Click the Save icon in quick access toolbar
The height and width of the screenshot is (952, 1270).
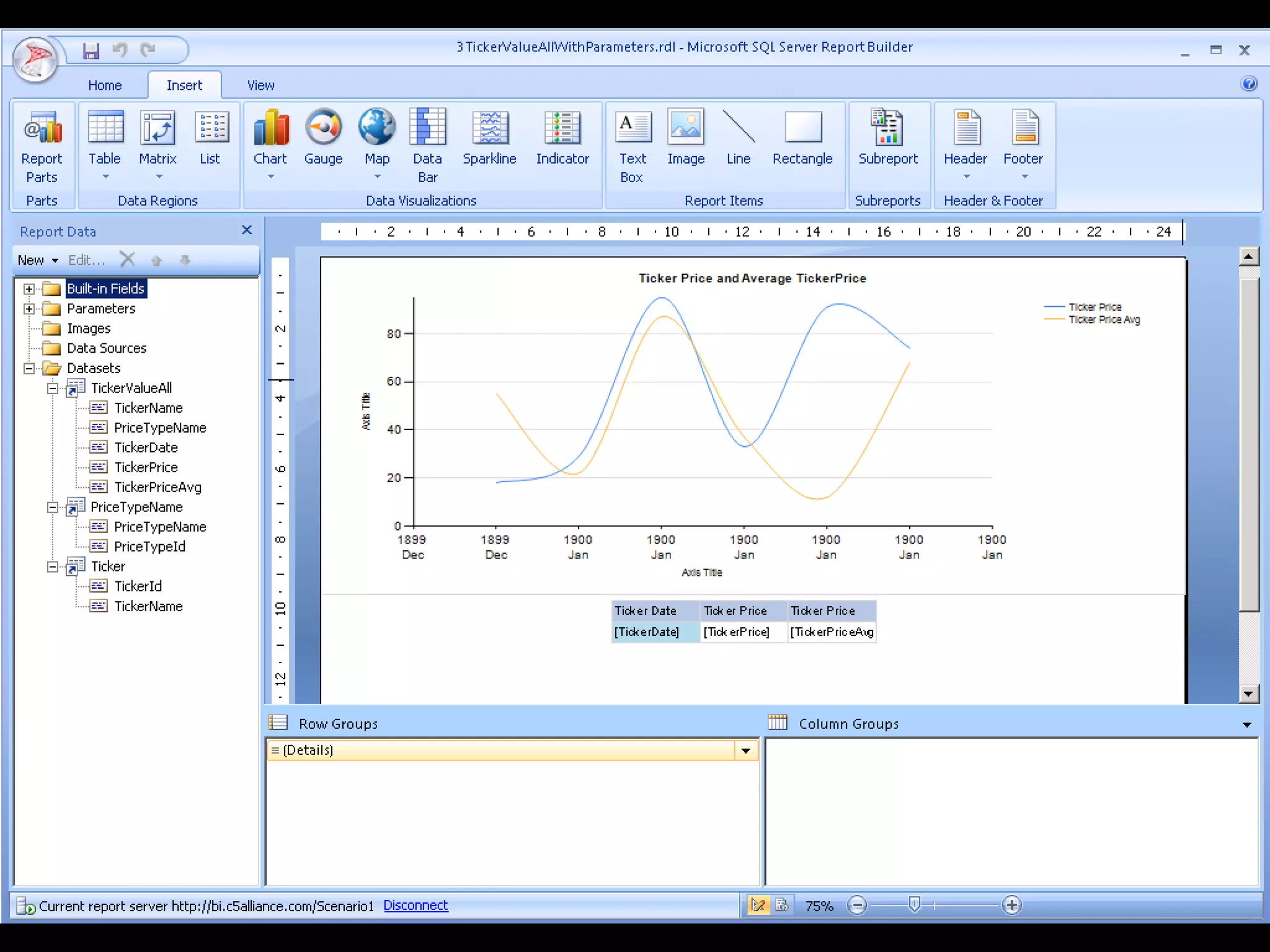[91, 50]
